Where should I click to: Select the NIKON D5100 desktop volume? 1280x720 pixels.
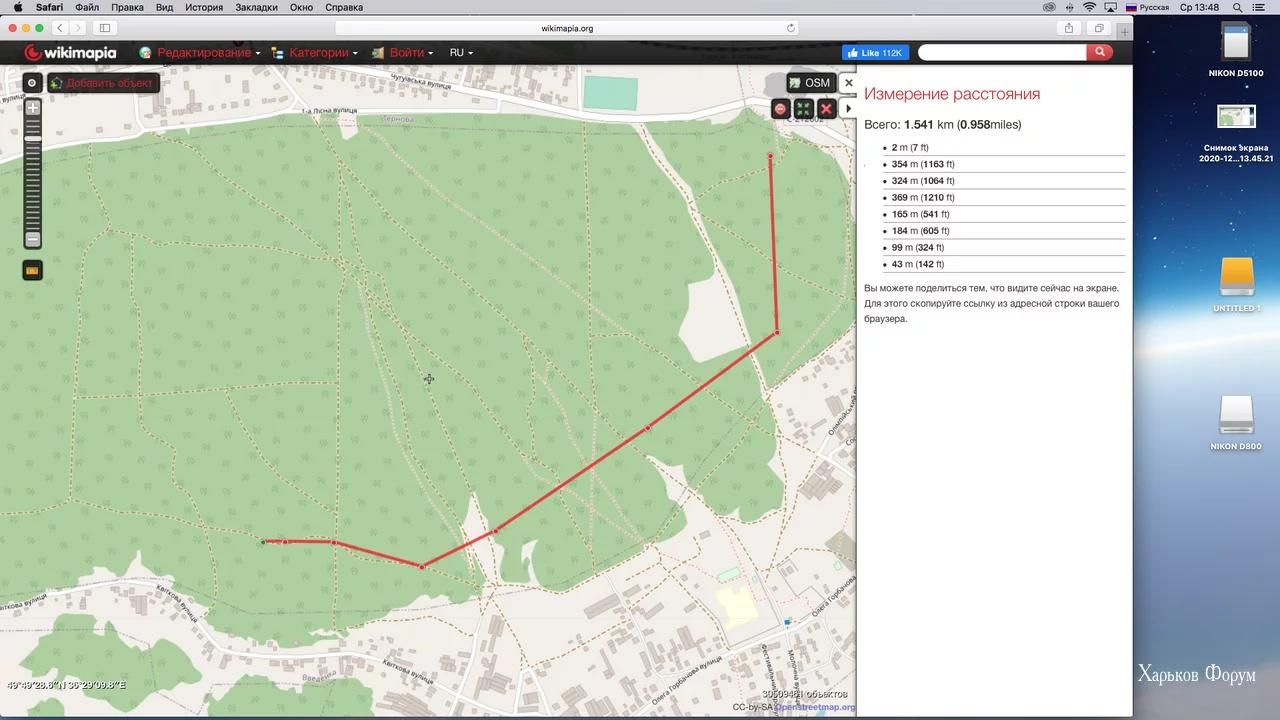point(1236,50)
